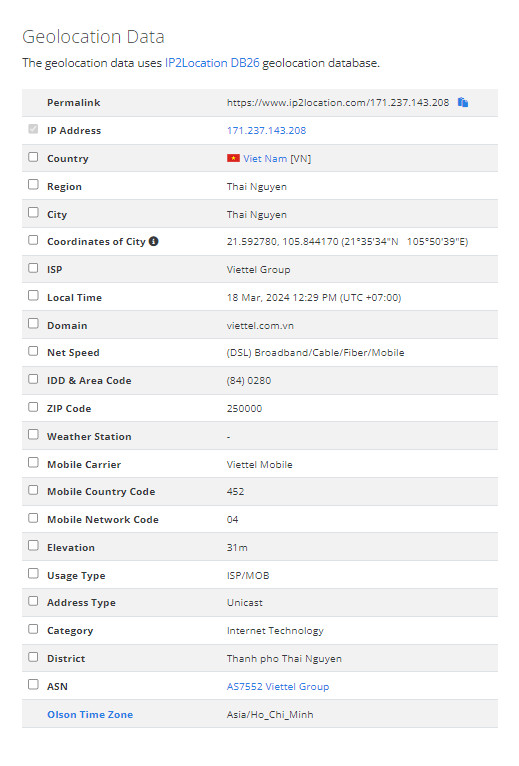Viewport: 519px width, 766px height.
Task: Check the ISP row checkbox
Action: pyautogui.click(x=33, y=268)
